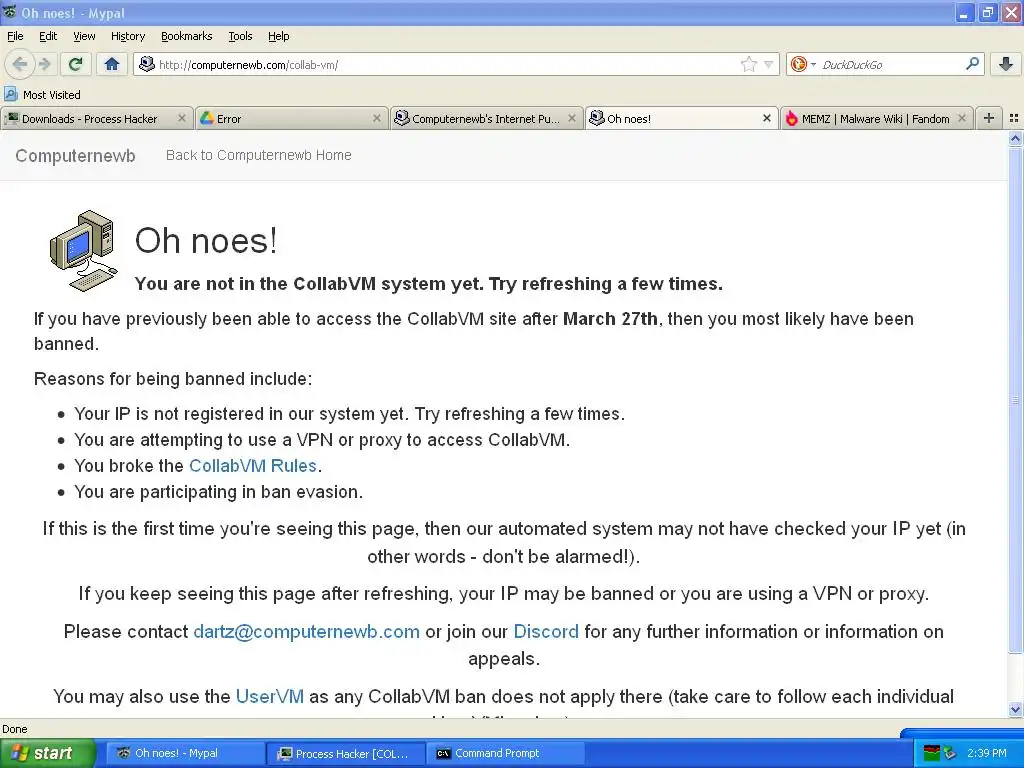Image resolution: width=1024 pixels, height=768 pixels.
Task: Open the list all tabs button
Action: (x=1014, y=118)
